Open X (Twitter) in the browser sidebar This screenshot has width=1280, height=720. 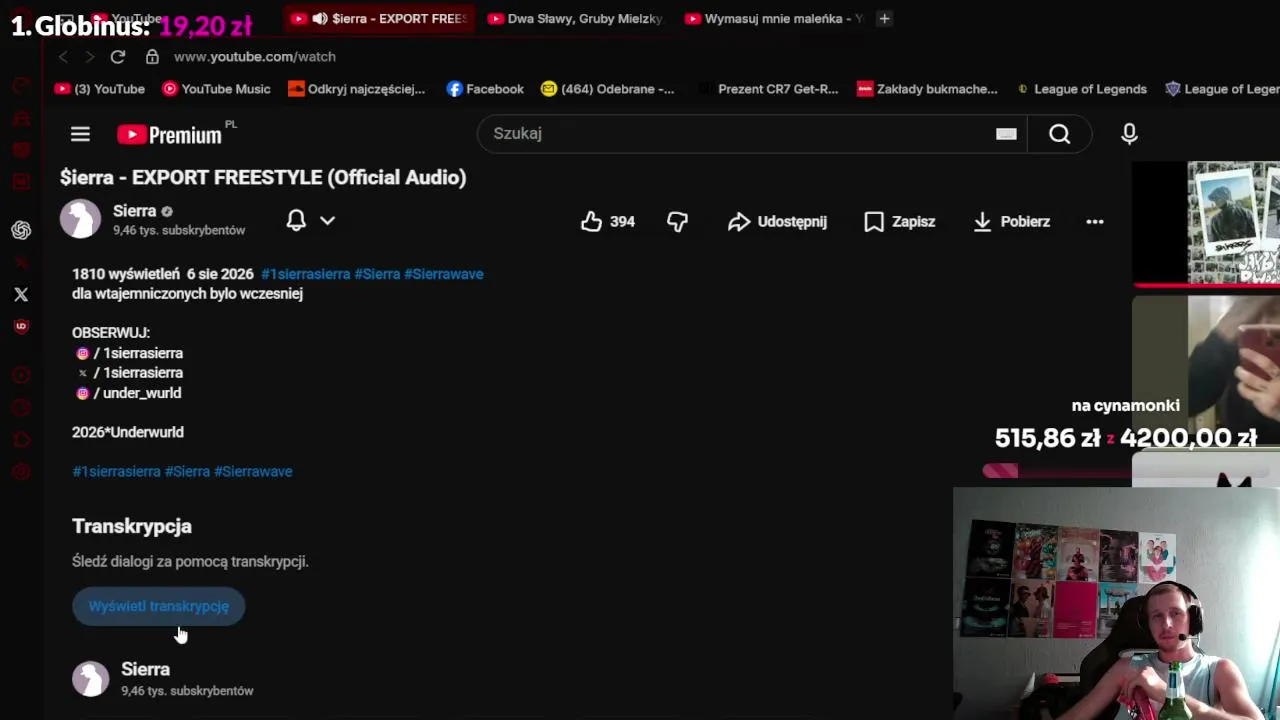21,294
